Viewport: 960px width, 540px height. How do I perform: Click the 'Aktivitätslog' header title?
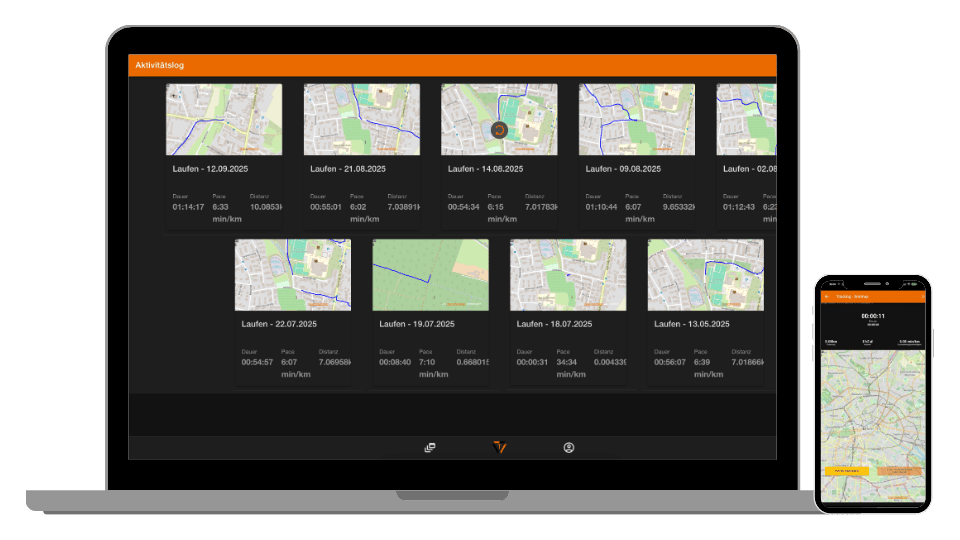point(160,65)
